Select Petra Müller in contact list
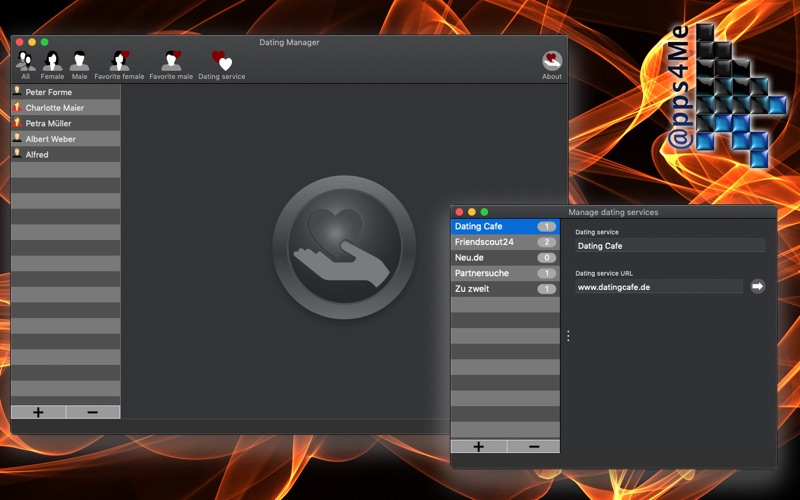 coord(65,123)
